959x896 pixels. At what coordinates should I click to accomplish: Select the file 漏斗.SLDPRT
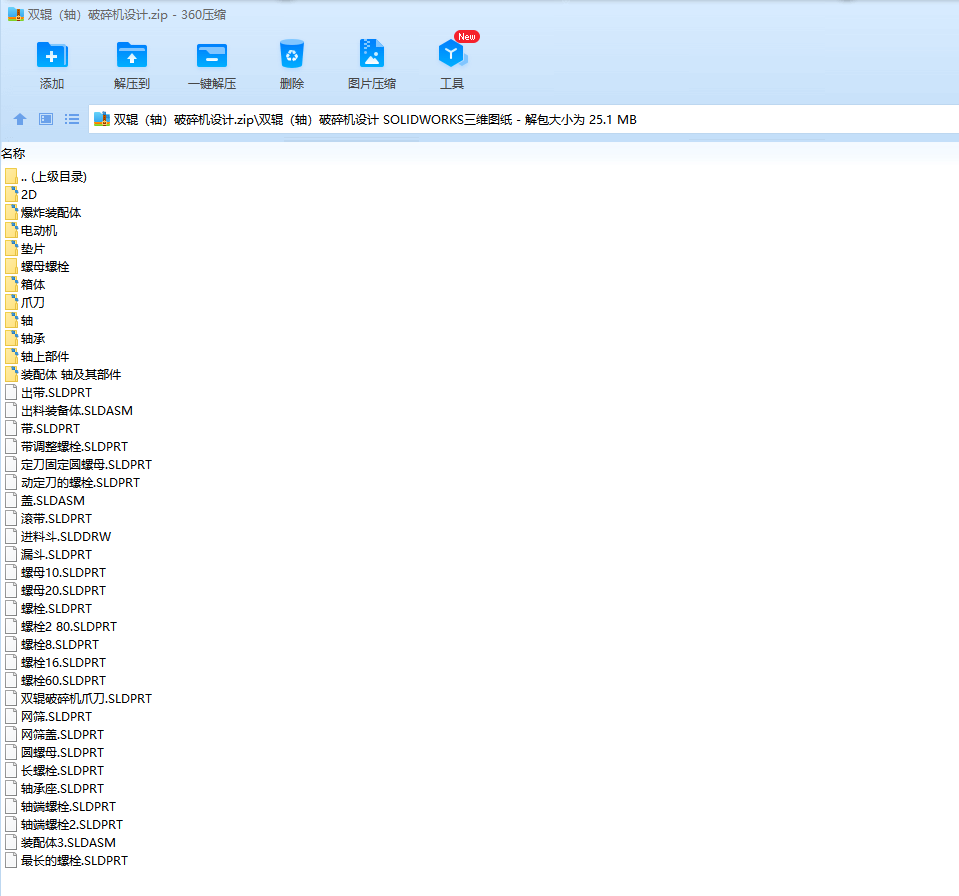(x=48, y=555)
